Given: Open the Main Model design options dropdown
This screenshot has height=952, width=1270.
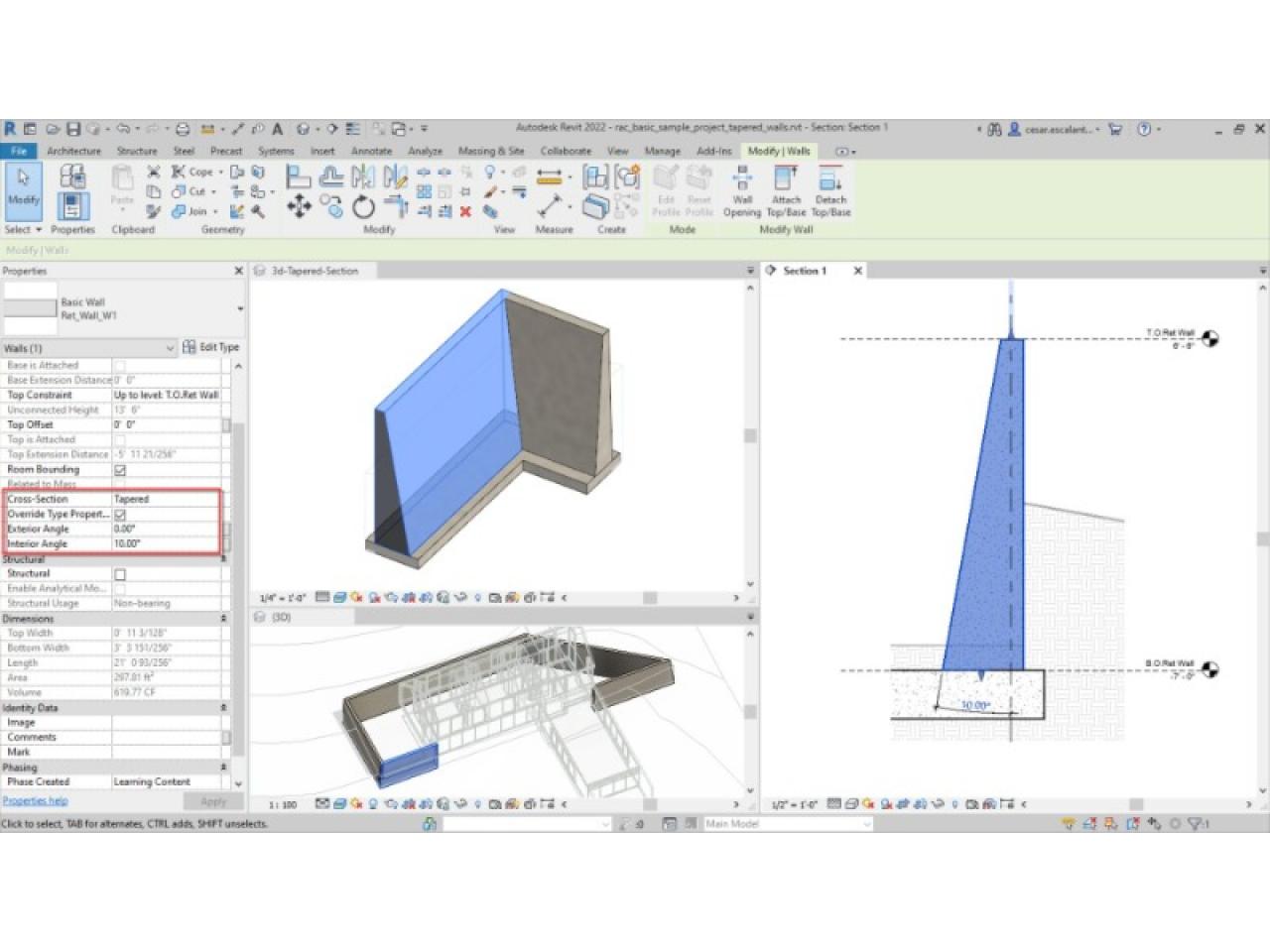Looking at the screenshot, I should pyautogui.click(x=789, y=824).
